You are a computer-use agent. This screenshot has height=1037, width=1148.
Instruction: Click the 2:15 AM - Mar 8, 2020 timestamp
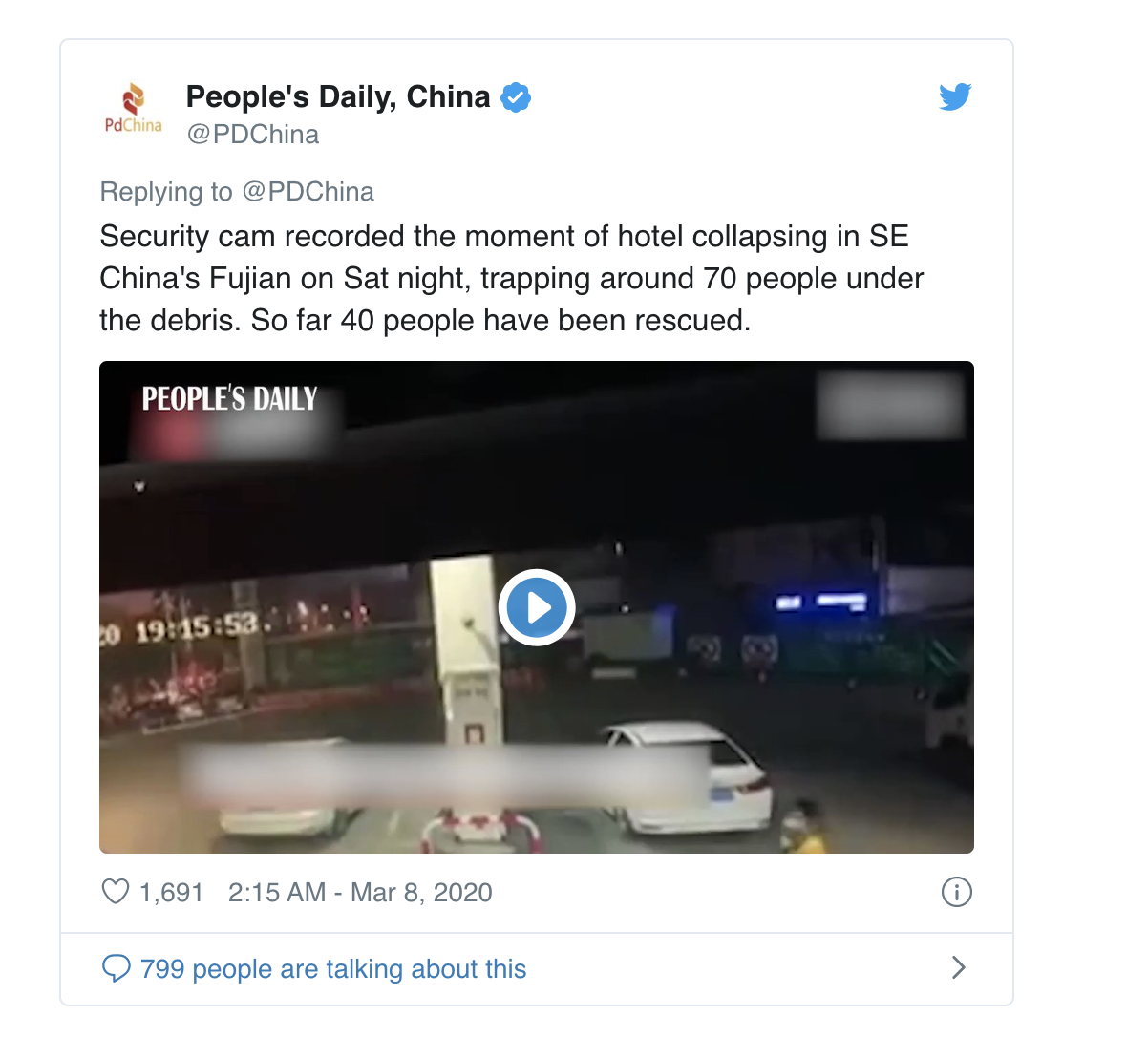(x=360, y=893)
